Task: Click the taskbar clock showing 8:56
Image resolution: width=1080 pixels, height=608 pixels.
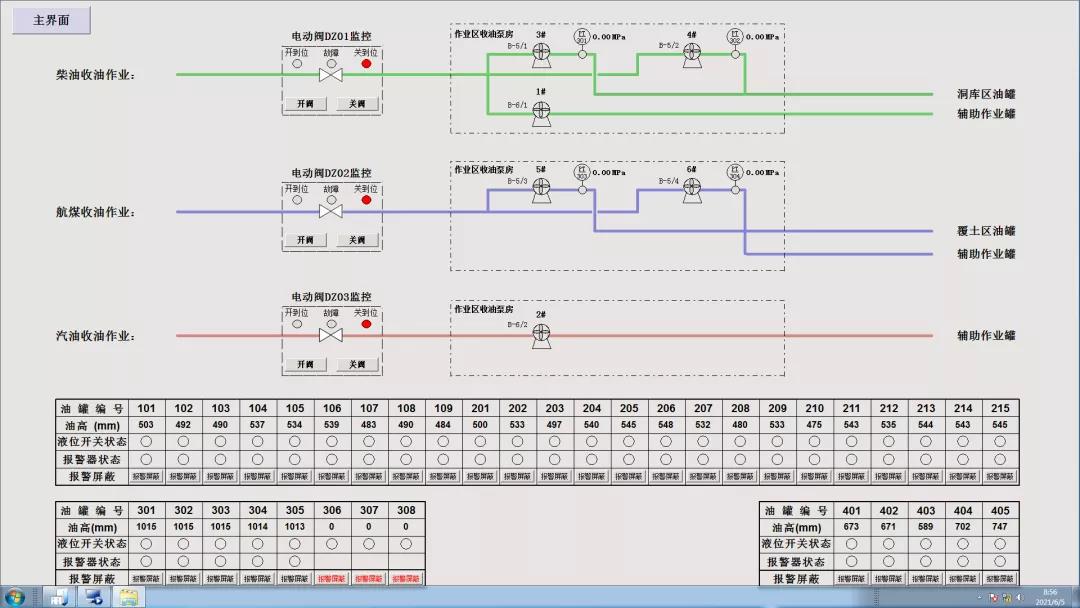Action: point(1049,597)
